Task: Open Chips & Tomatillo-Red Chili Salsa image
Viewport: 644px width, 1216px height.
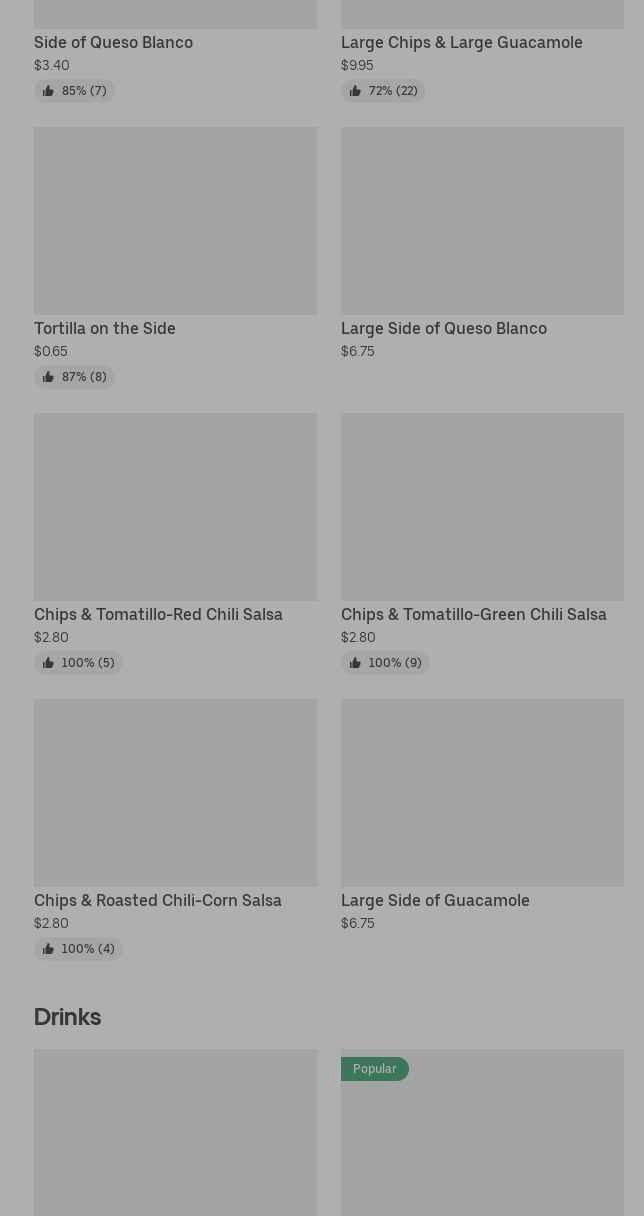Action: (x=175, y=507)
